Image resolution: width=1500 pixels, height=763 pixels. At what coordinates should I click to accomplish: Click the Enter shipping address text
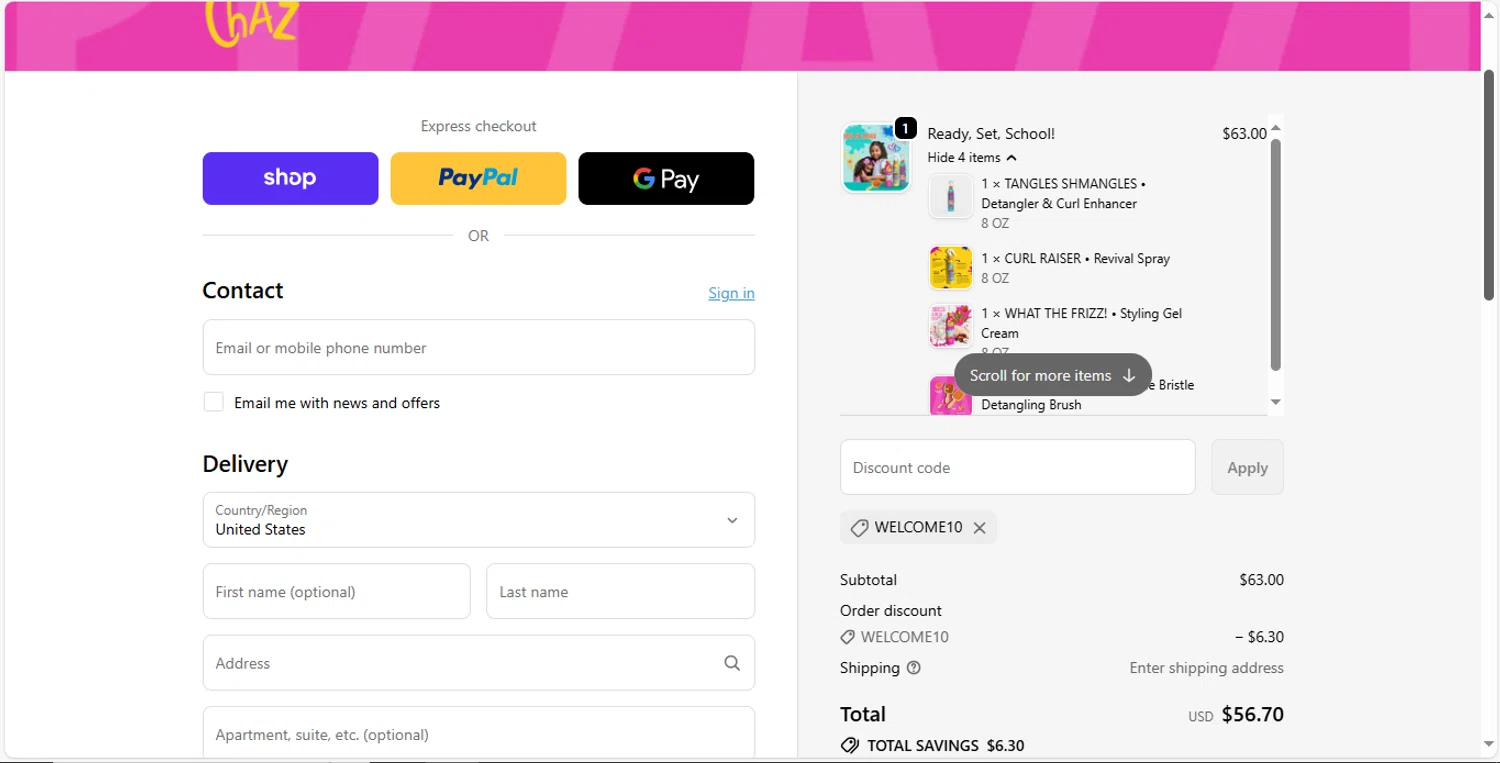click(x=1207, y=668)
